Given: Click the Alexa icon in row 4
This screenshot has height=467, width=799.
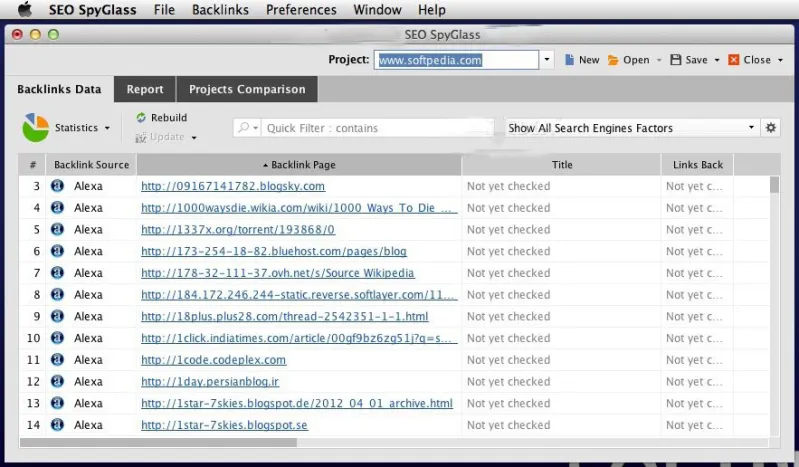Looking at the screenshot, I should pos(58,207).
